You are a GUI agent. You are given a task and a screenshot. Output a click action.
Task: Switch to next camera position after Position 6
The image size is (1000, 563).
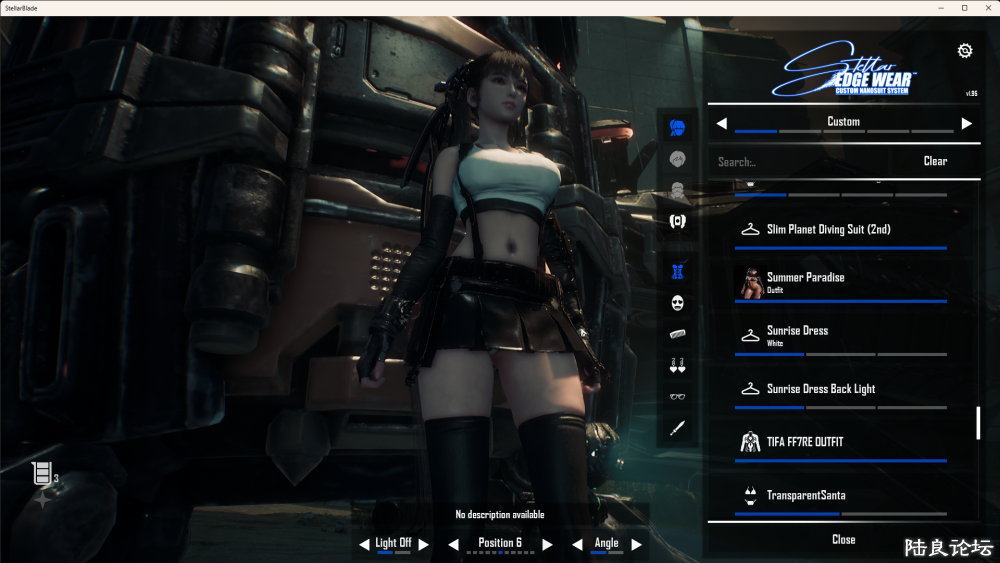point(547,545)
